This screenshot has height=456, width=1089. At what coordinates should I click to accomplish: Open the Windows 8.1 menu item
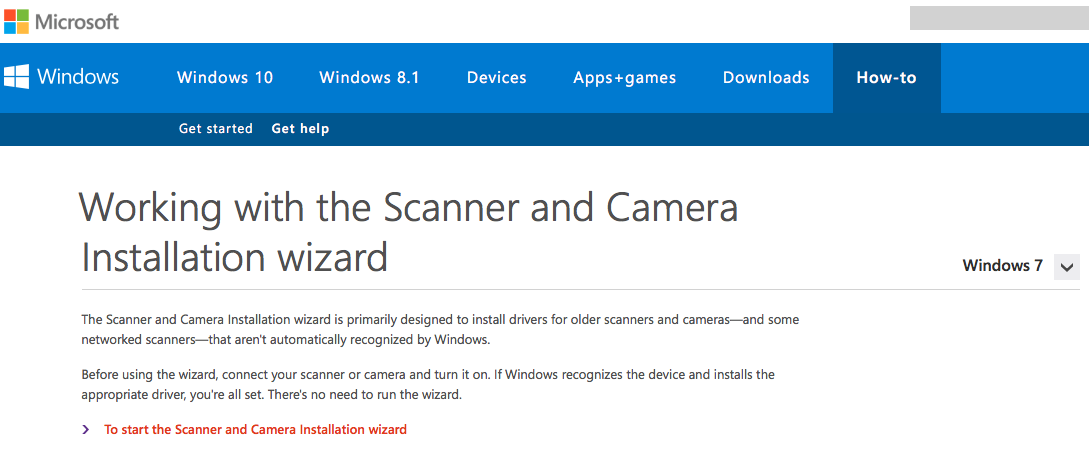(369, 78)
